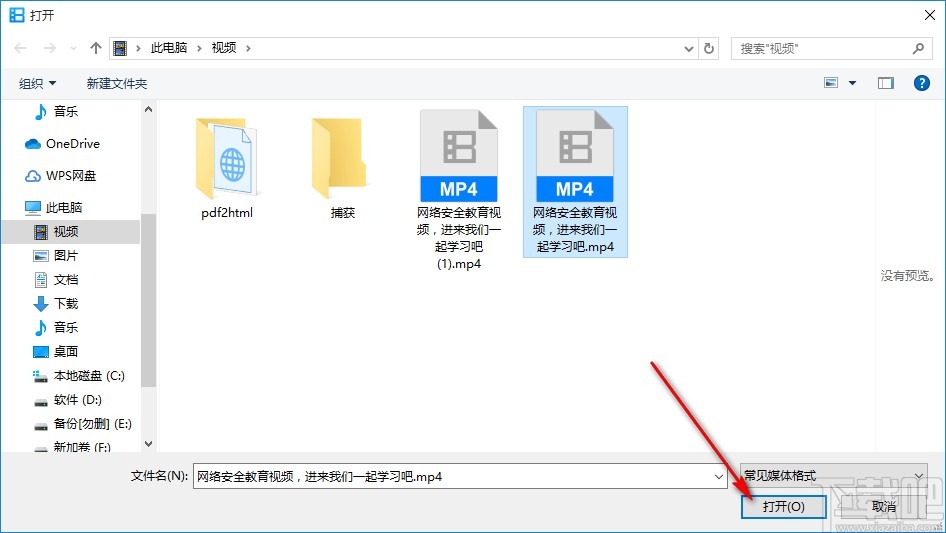Open 软件 (D:) drive
This screenshot has height=533, width=946.
(x=68, y=400)
